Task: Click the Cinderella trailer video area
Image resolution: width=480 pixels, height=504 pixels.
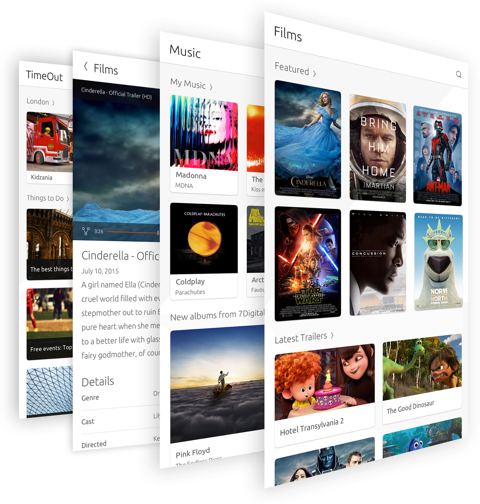Action: click(116, 159)
